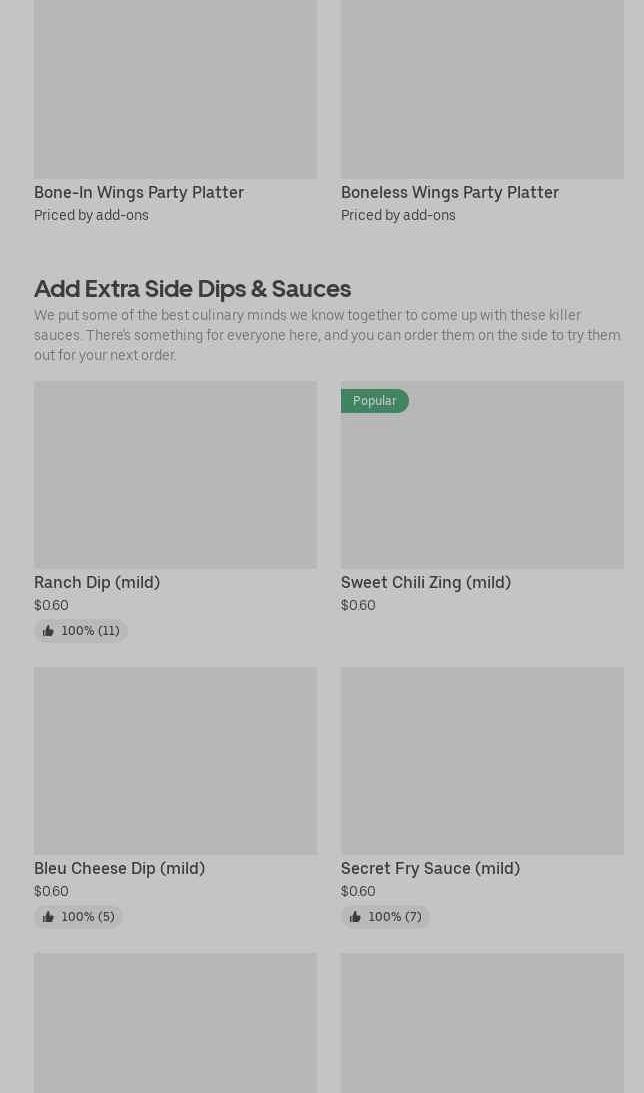Click thumbs-up icon under Bleu Cheese Dip

tap(48, 917)
